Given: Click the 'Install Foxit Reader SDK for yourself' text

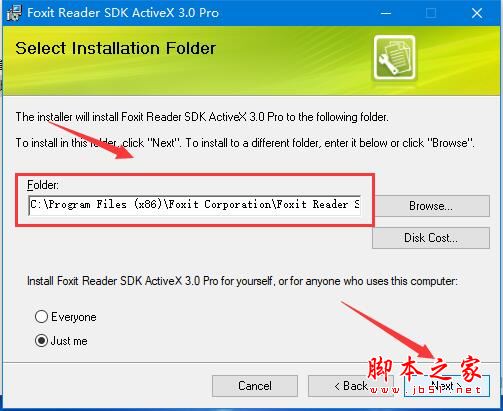Looking at the screenshot, I should coord(242,281).
